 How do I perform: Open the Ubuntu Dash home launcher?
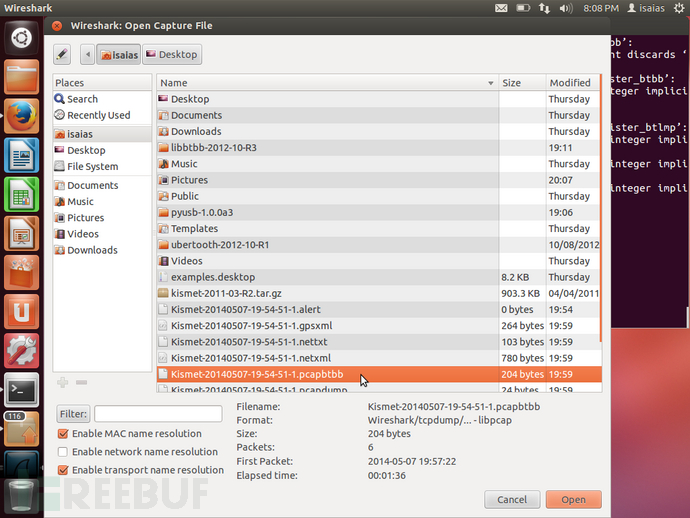(21, 37)
